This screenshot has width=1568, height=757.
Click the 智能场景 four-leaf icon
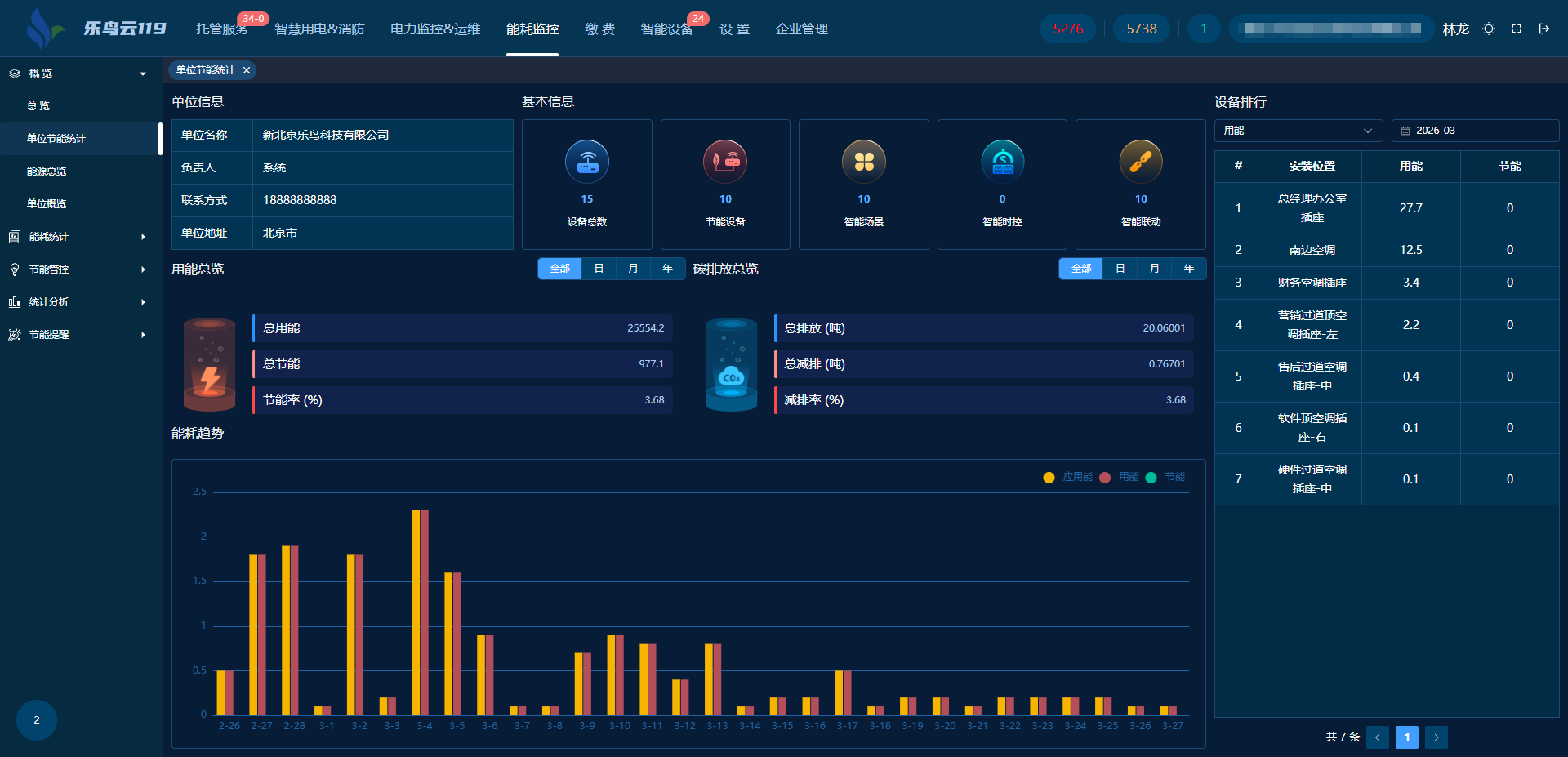pyautogui.click(x=864, y=162)
